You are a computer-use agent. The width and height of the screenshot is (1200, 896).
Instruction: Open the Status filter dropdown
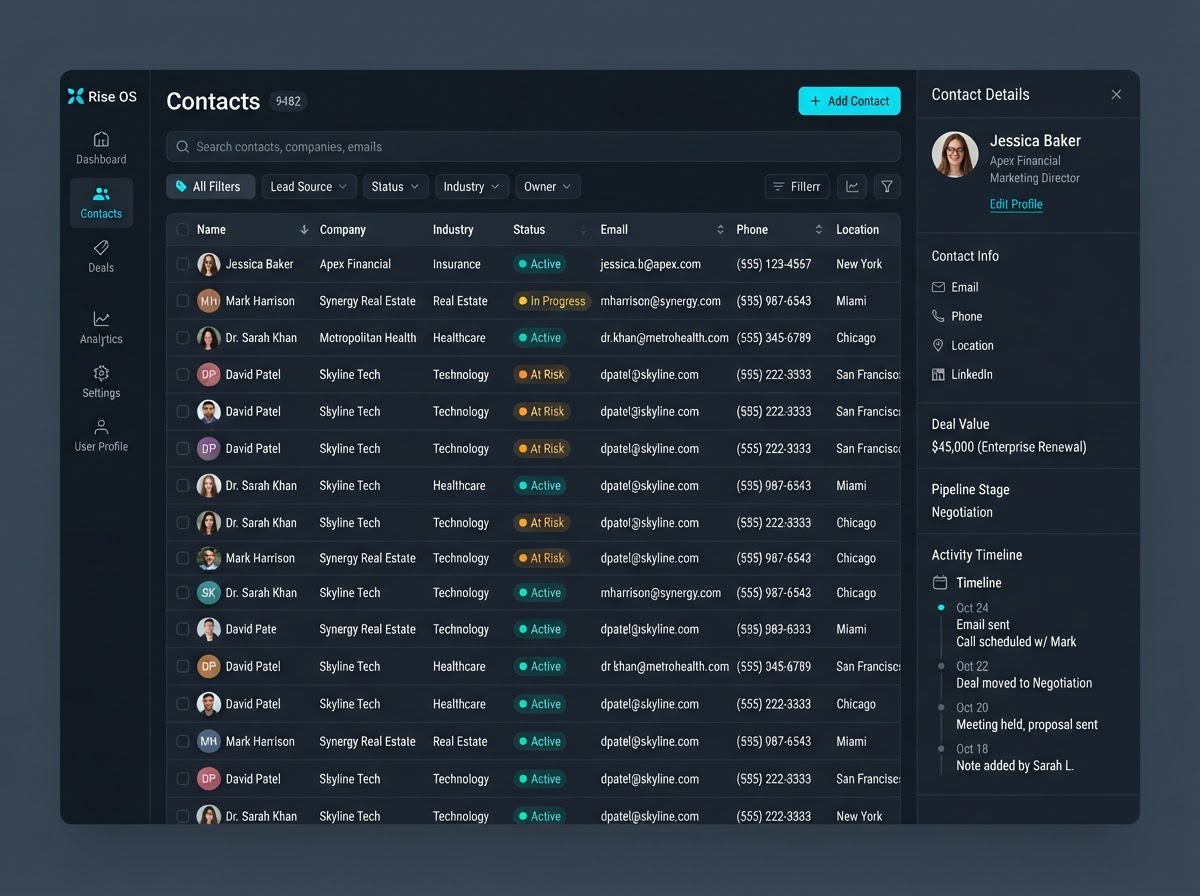[396, 187]
